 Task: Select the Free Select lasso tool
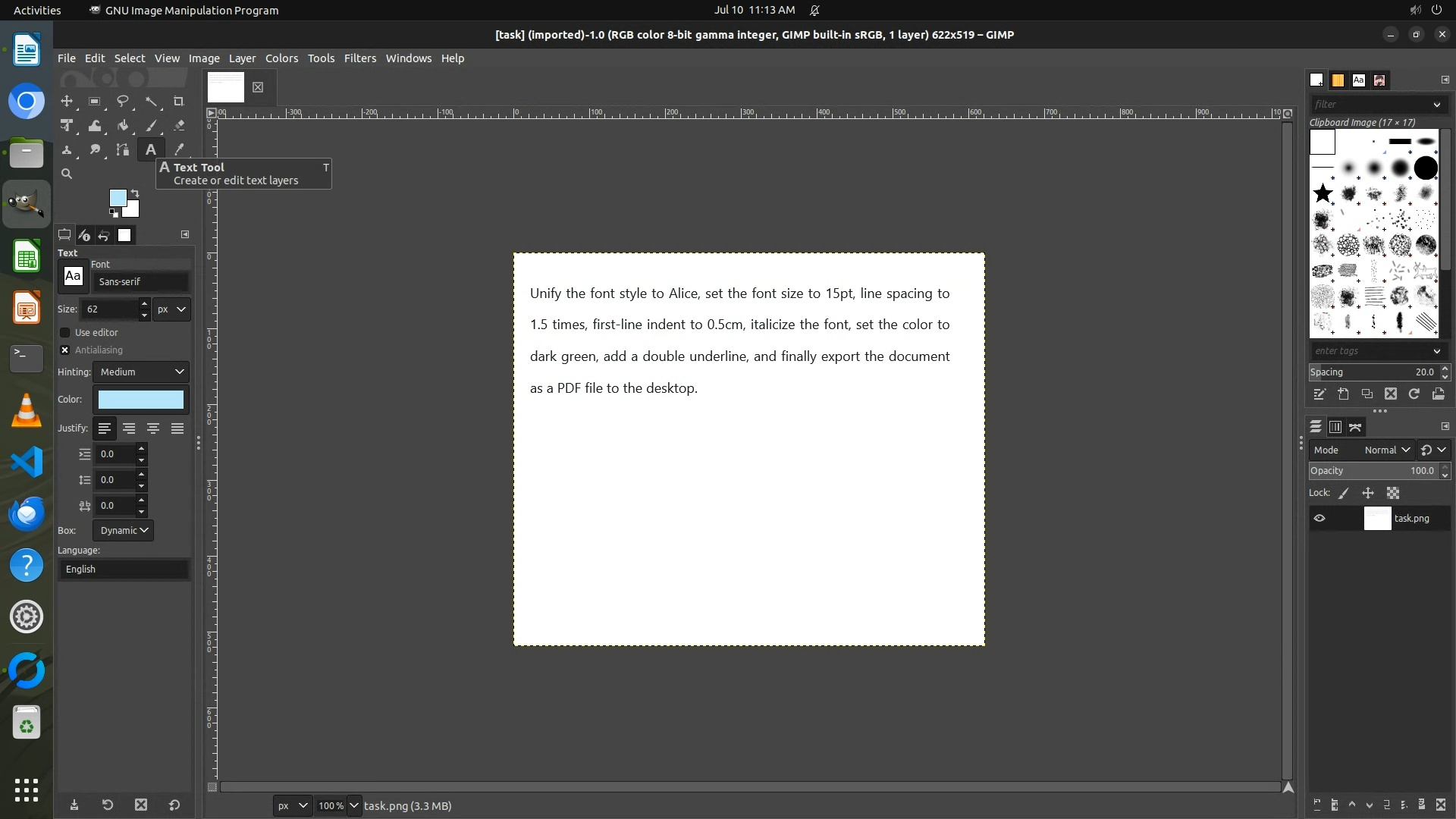[x=123, y=101]
